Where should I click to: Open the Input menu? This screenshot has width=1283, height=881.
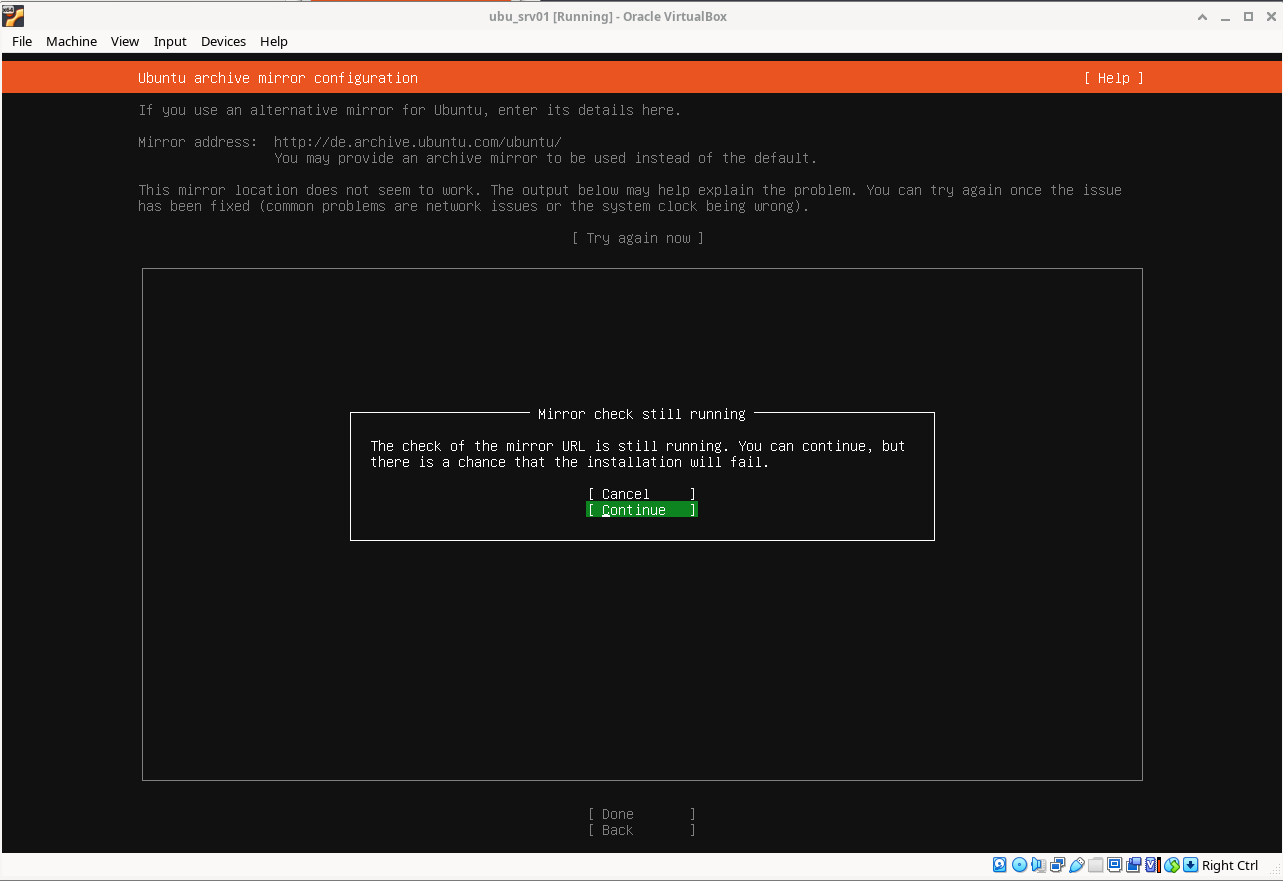pyautogui.click(x=170, y=41)
